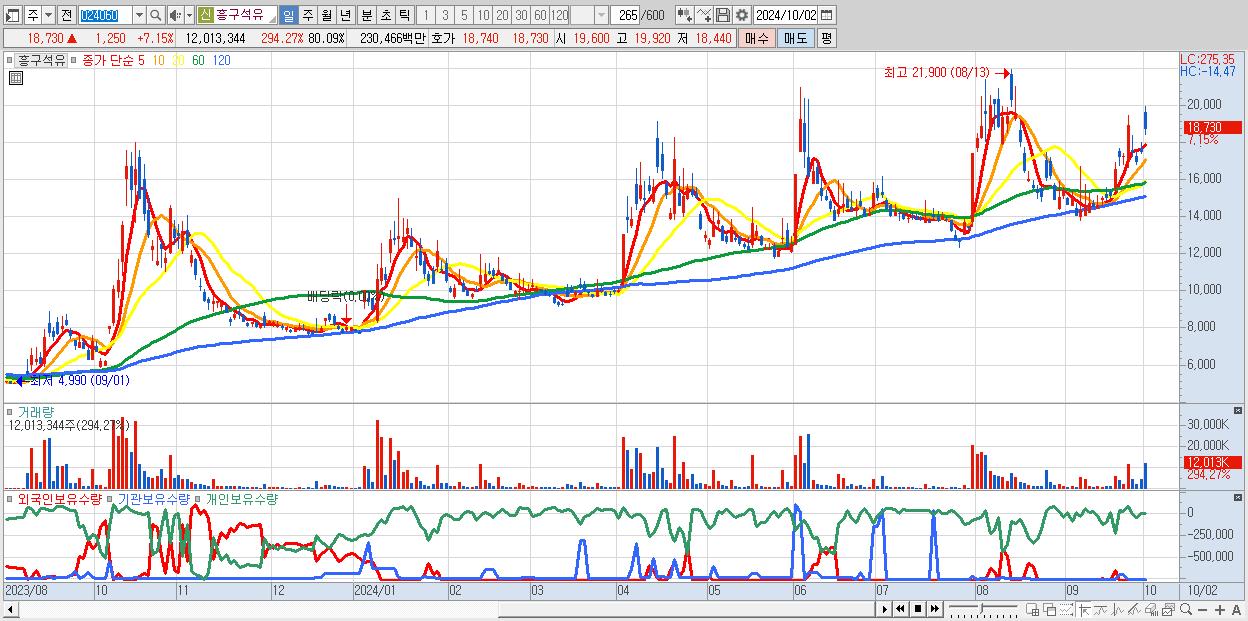1248x621 pixels.
Task: Click the stacked chart windows icon
Action: 1168,609
